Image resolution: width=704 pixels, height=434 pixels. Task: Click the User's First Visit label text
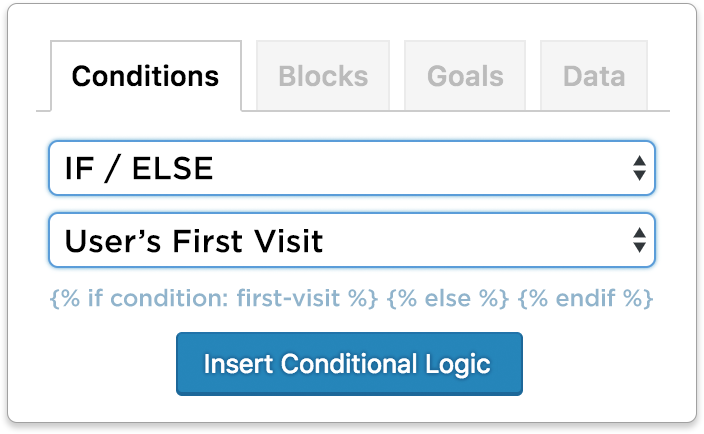[x=194, y=241]
